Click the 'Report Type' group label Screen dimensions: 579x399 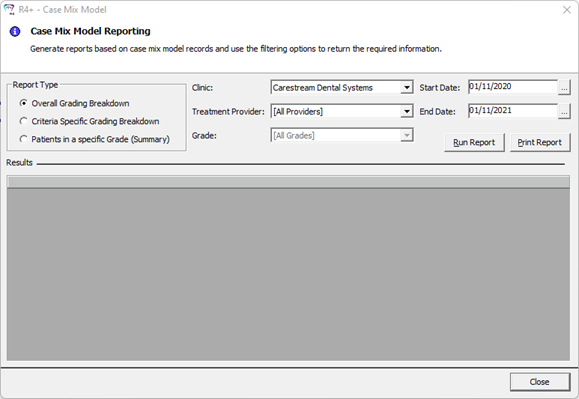35,85
